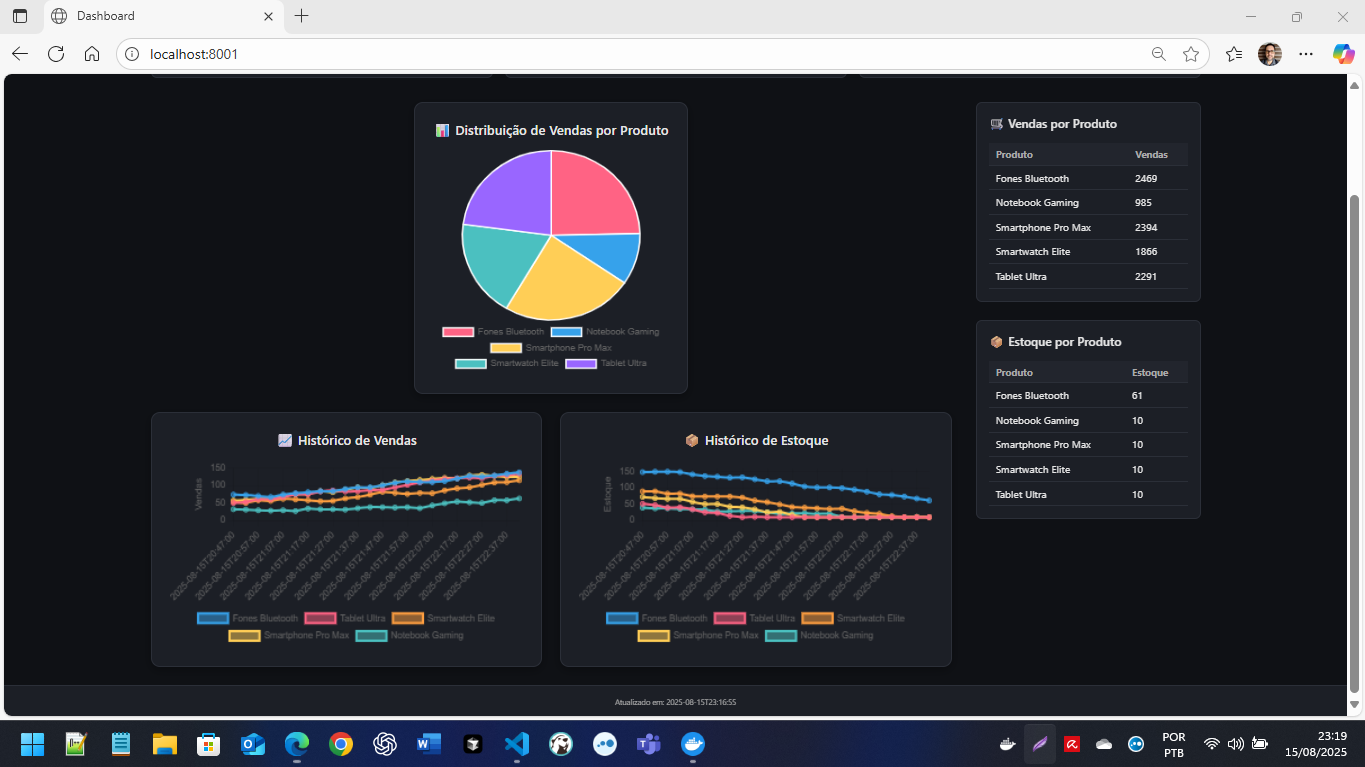Image resolution: width=1365 pixels, height=767 pixels.
Task: Open Visual Studio Code from the taskbar
Action: (516, 744)
